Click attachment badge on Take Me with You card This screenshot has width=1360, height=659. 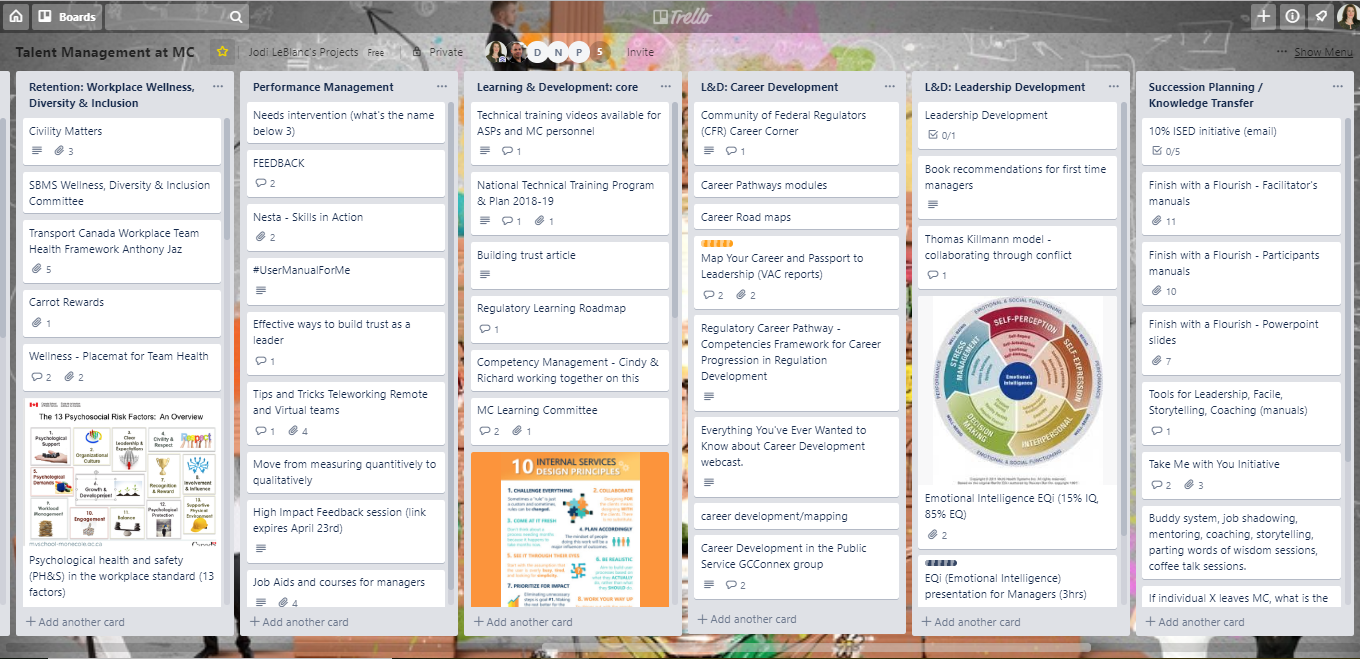click(1193, 485)
